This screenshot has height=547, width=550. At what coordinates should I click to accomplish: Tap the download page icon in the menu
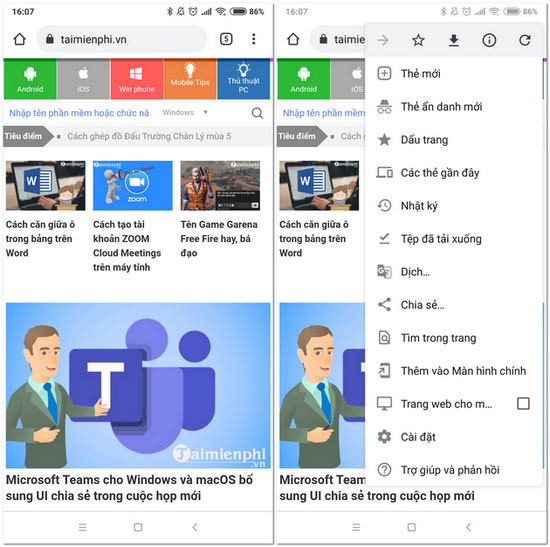454,40
